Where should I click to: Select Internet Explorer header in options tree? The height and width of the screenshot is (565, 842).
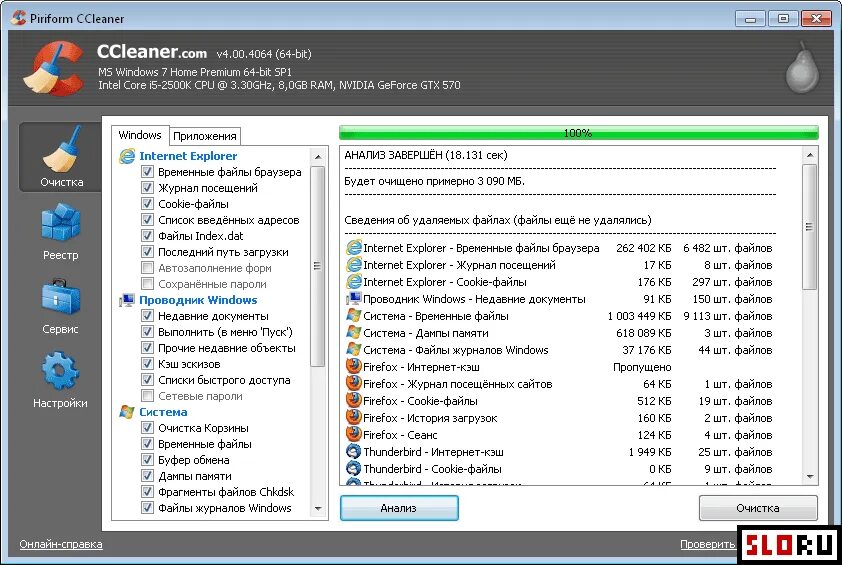(x=188, y=156)
